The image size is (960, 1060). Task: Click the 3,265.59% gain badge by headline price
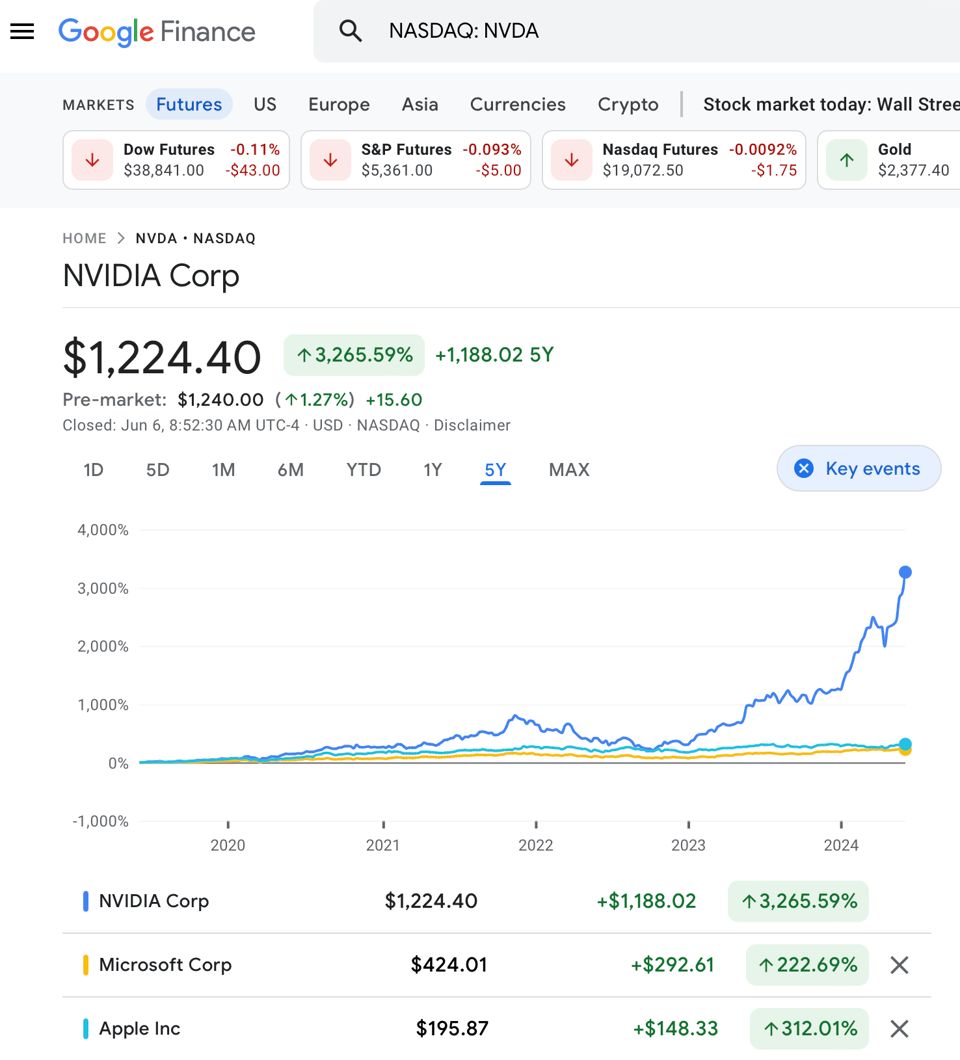tap(354, 355)
